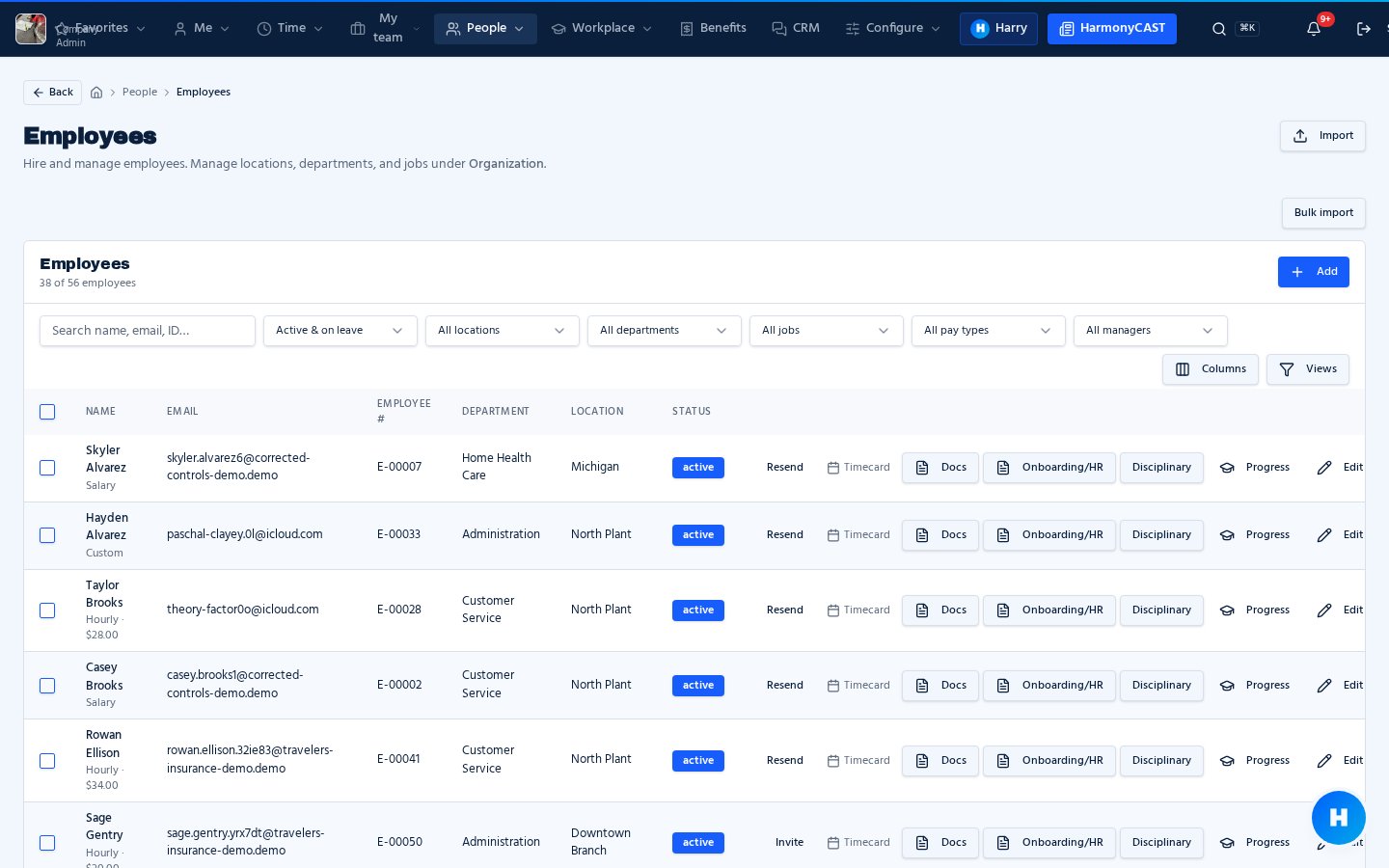Click Progress graduation cap for Skyler Alvarez
Image resolution: width=1389 pixels, height=868 pixels.
pyautogui.click(x=1227, y=468)
